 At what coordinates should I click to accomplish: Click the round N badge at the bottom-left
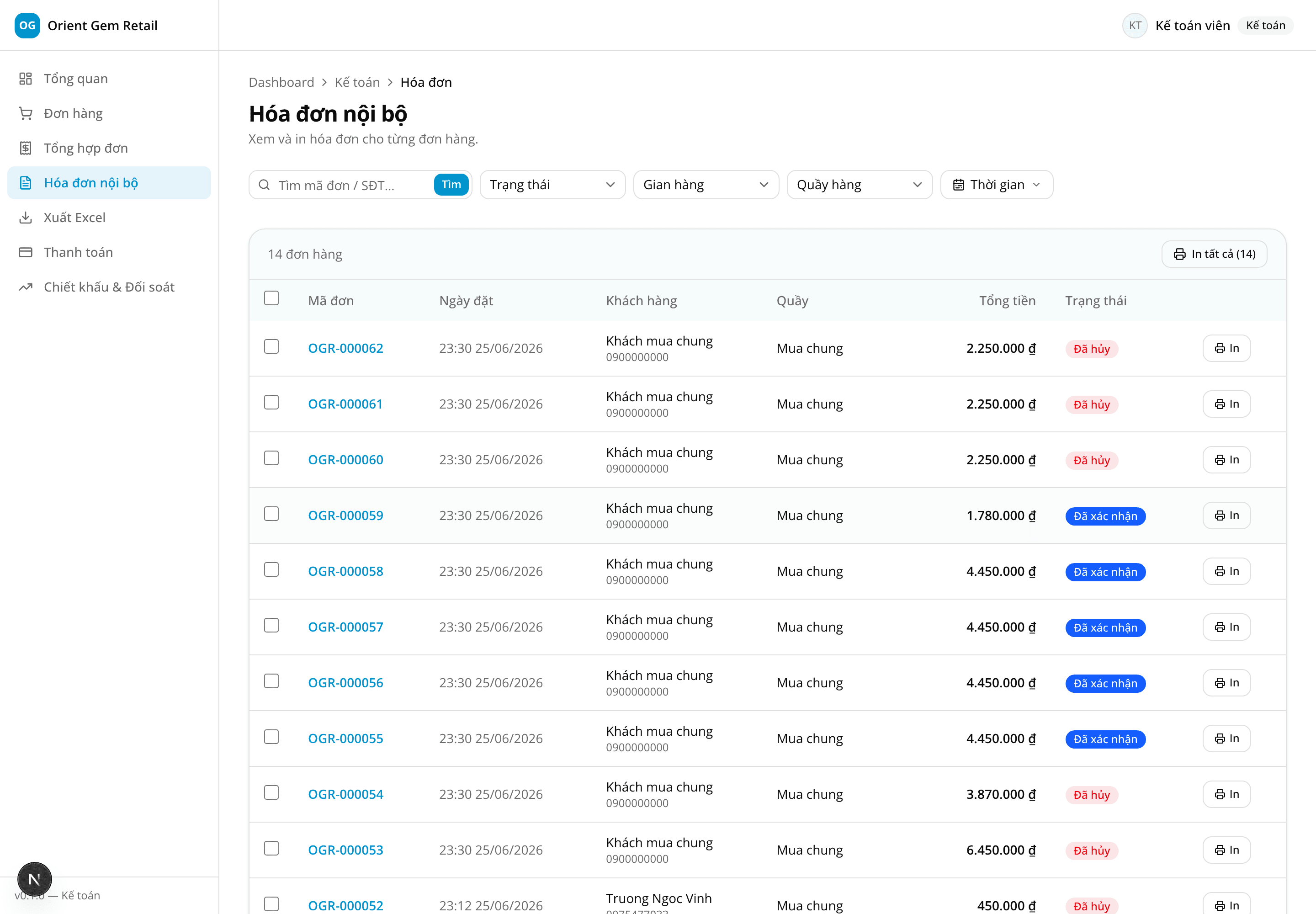point(34,879)
